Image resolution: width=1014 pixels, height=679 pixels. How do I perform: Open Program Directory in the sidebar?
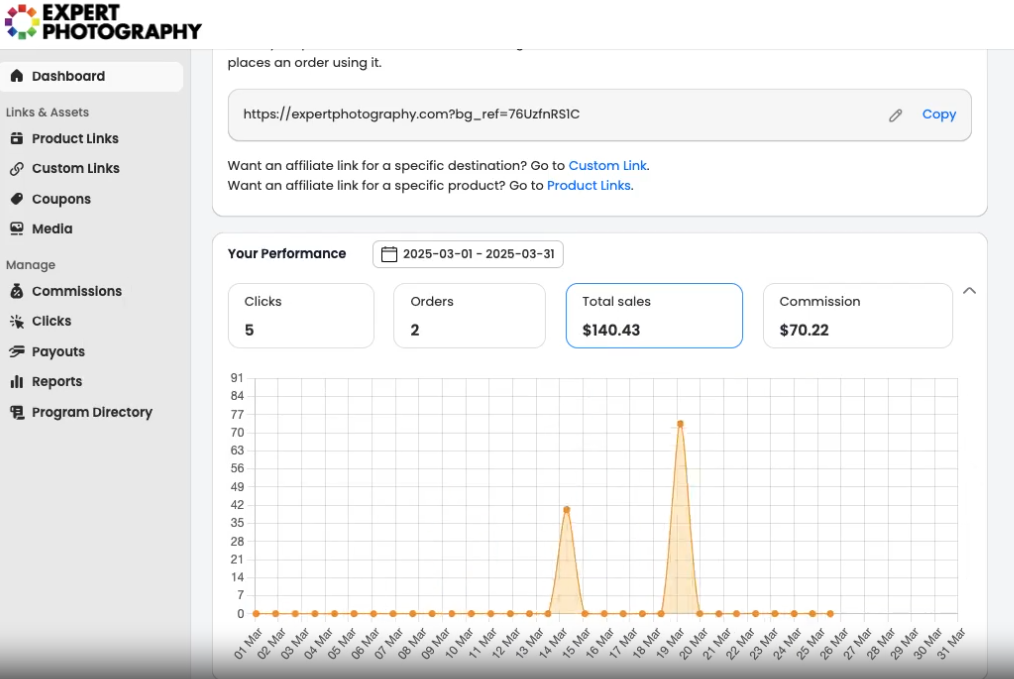[92, 413]
